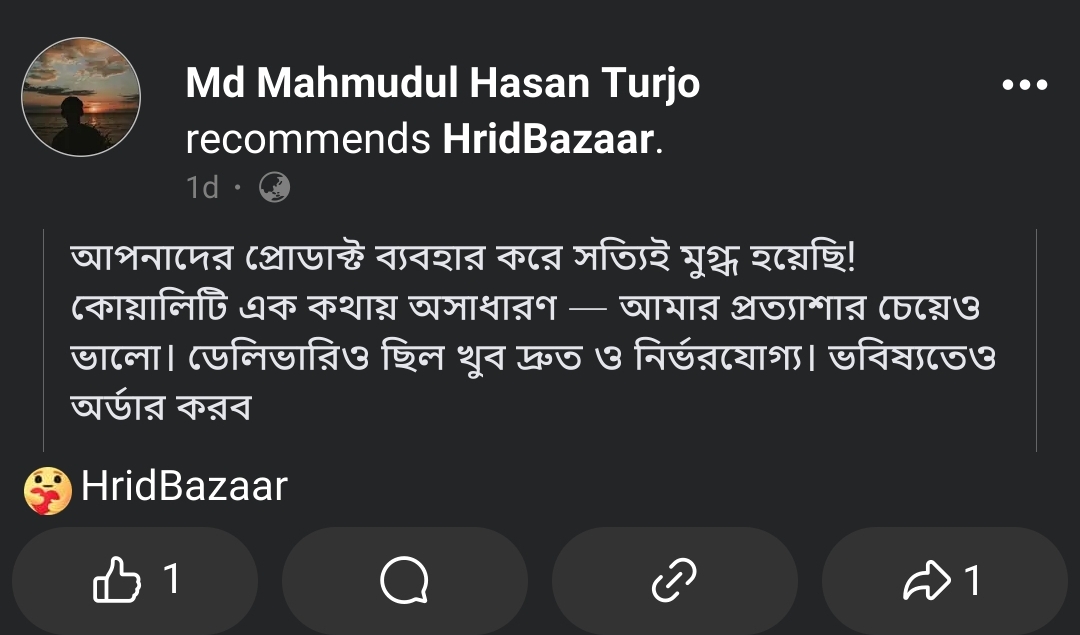
Task: Click the word recommends in header
Action: (x=308, y=139)
